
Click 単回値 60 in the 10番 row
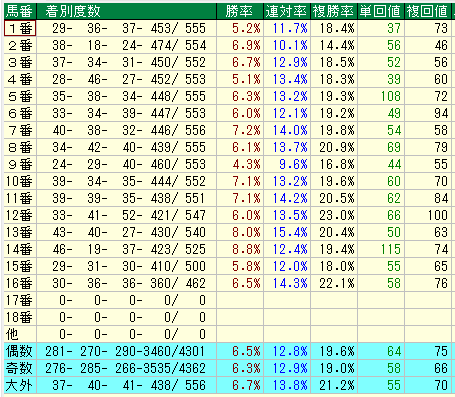(394, 181)
